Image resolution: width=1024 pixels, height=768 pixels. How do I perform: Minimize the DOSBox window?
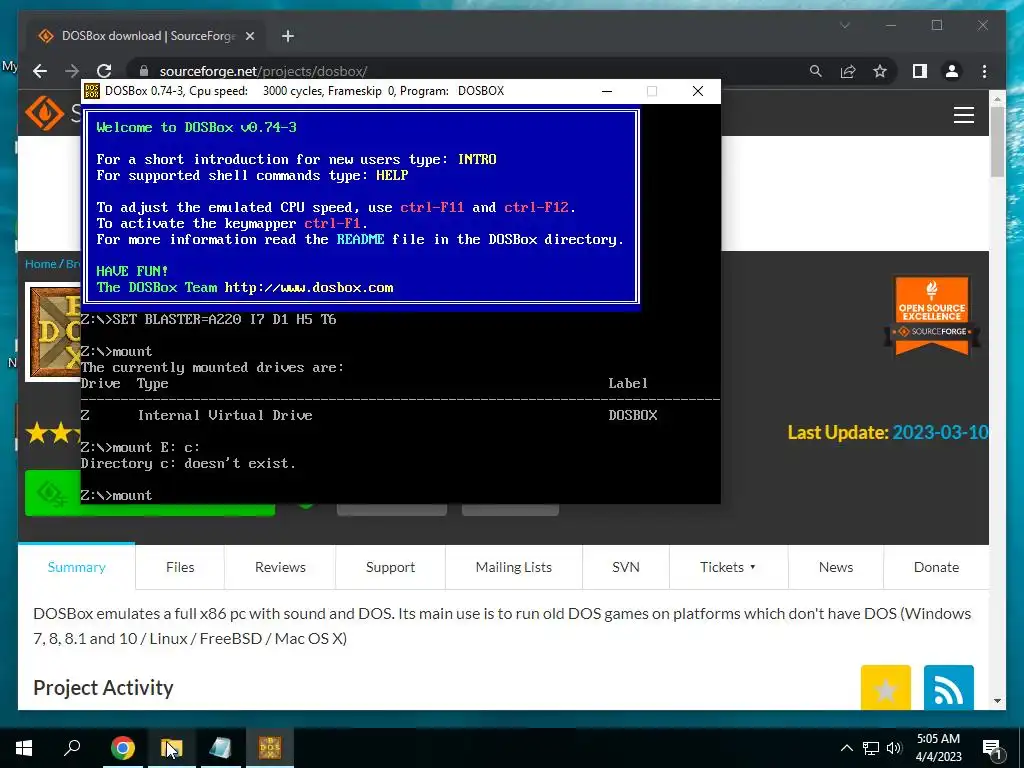pyautogui.click(x=607, y=91)
